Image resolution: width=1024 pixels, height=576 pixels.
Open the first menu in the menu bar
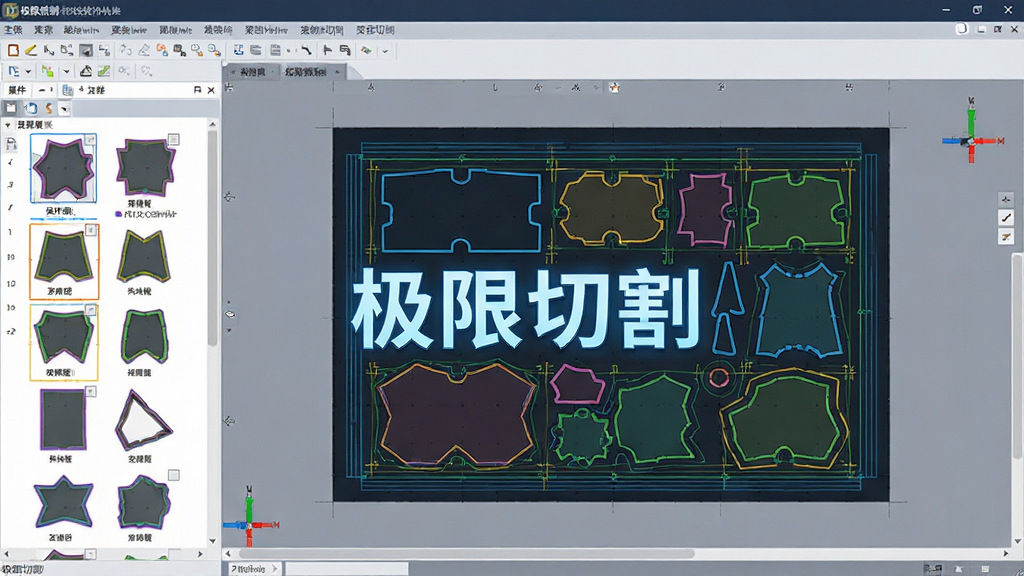click(13, 30)
